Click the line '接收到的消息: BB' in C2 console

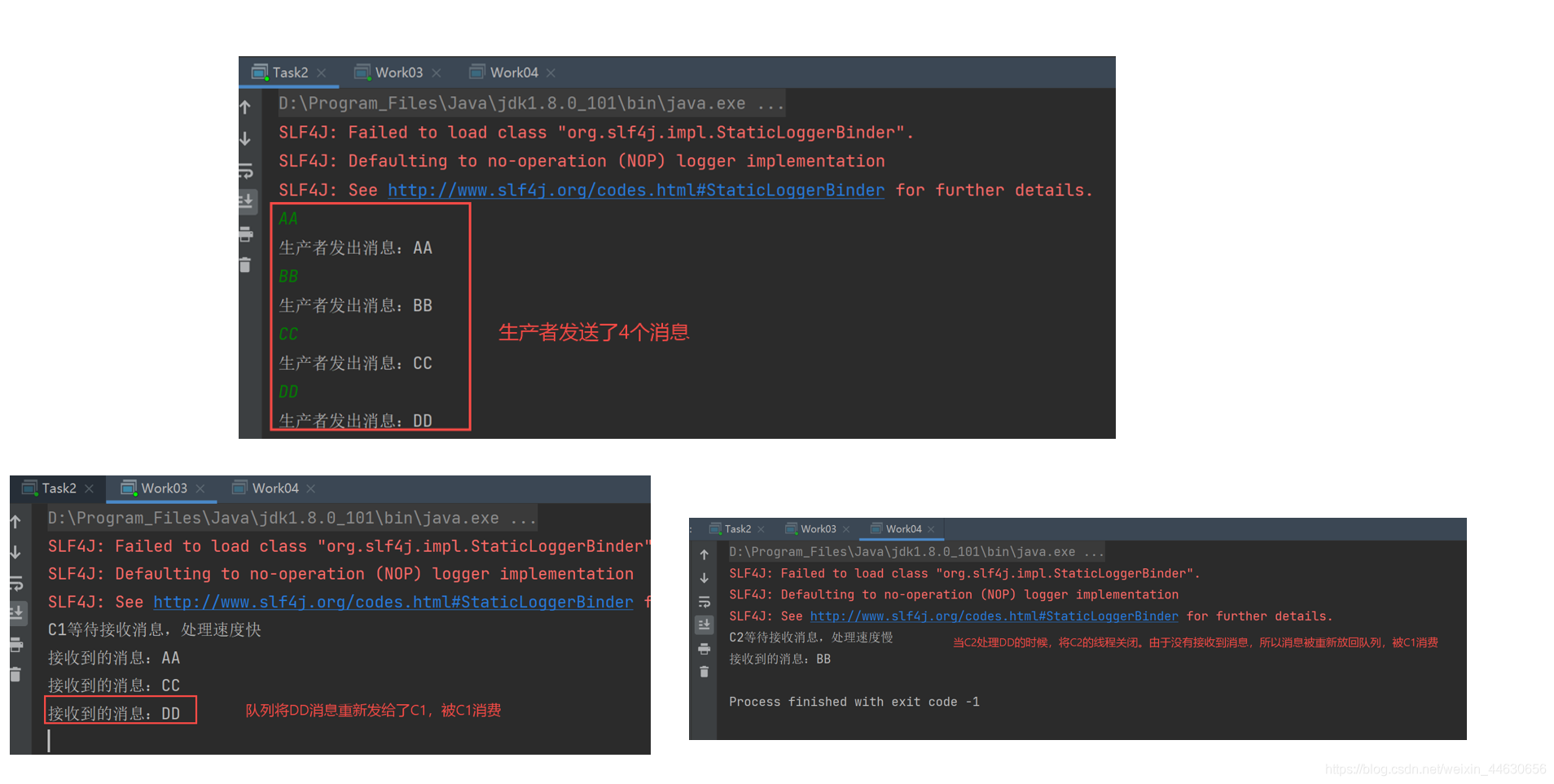pyautogui.click(x=780, y=659)
